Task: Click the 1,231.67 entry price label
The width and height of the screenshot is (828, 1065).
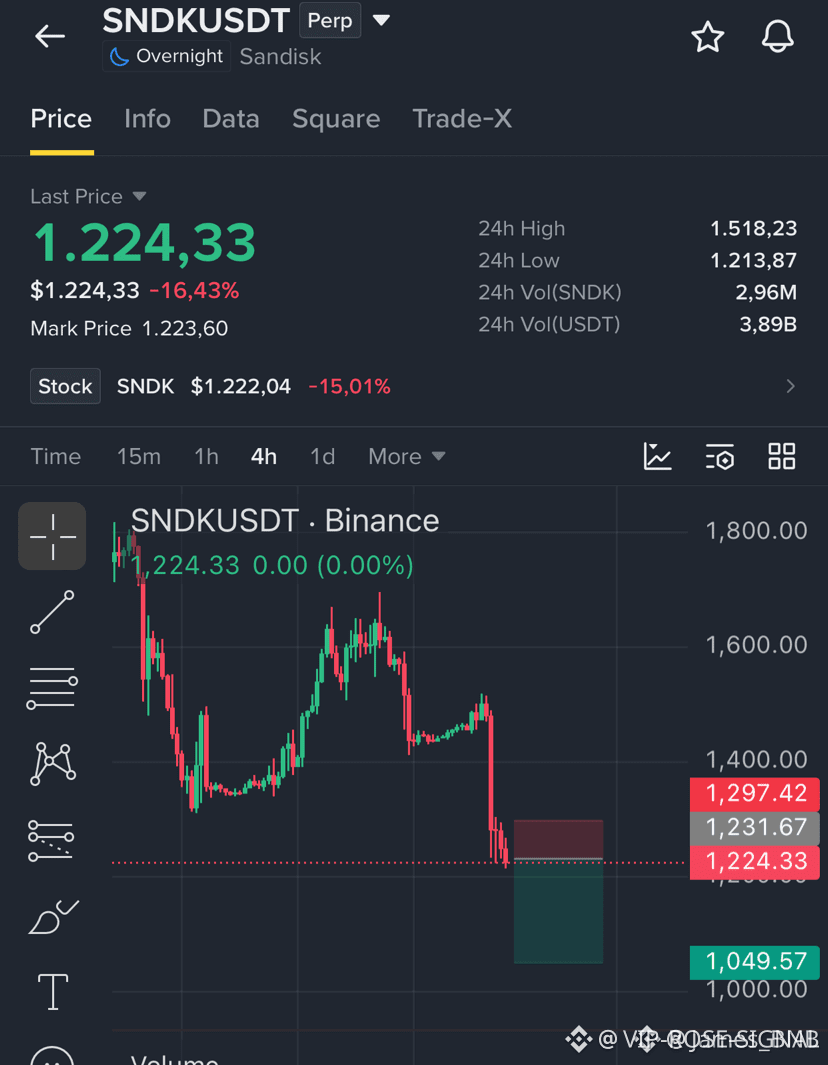Action: (755, 827)
